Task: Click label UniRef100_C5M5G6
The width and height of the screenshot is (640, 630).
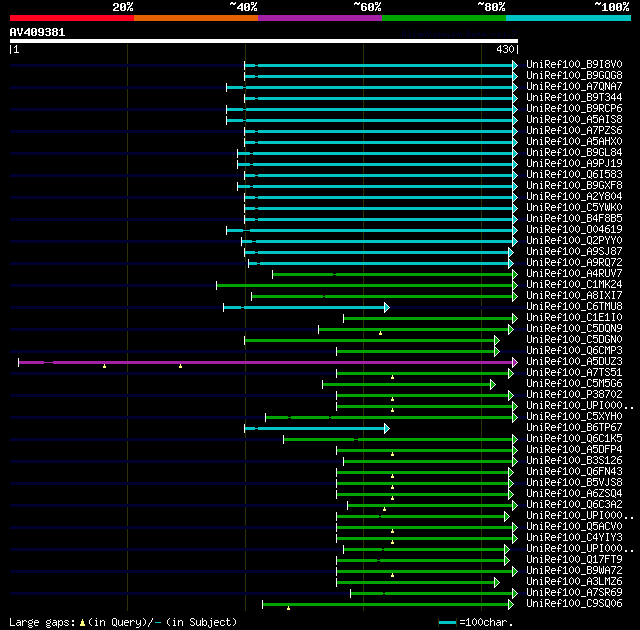Action: [574, 384]
